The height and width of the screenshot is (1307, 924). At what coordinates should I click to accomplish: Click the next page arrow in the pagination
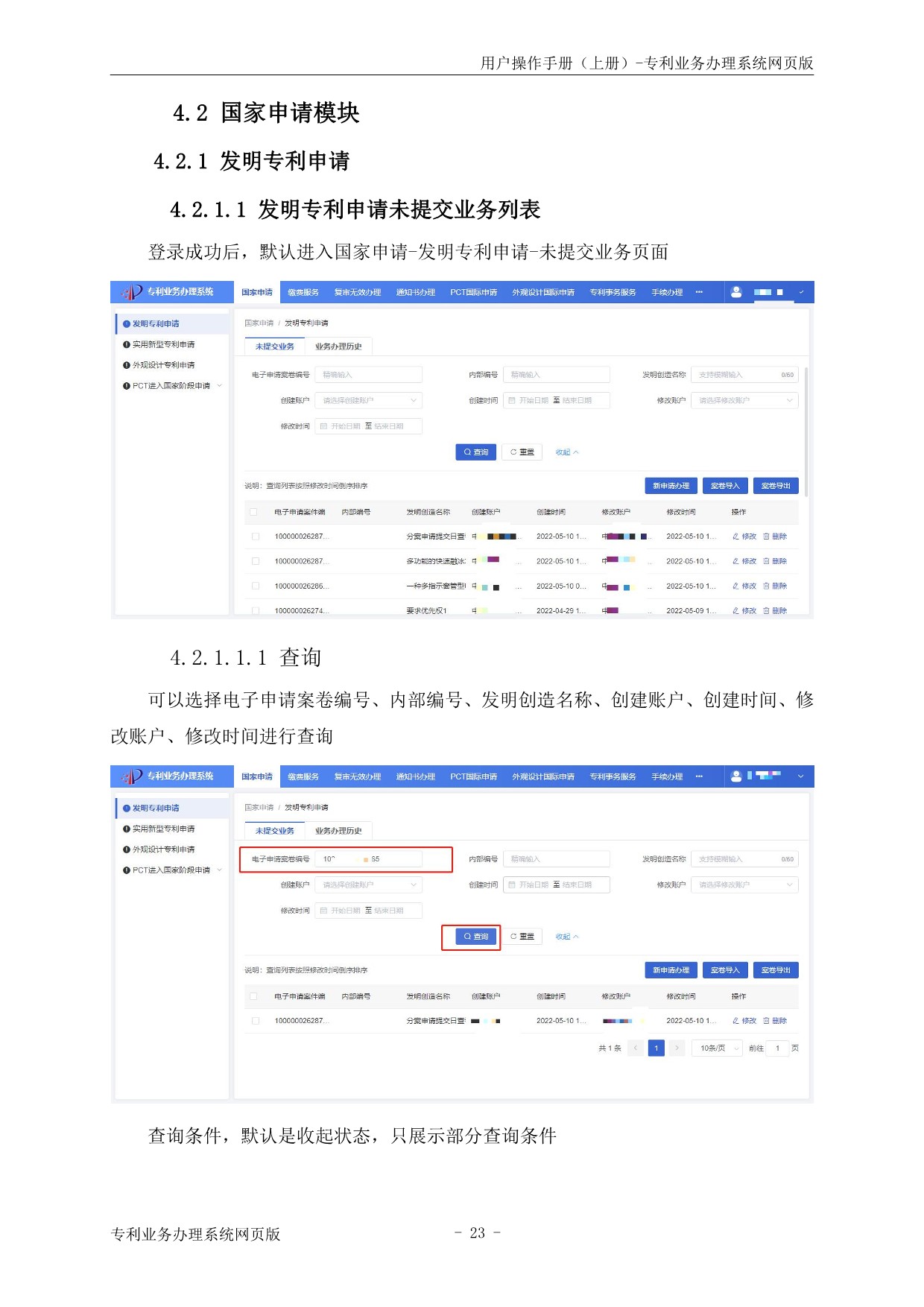tap(677, 1048)
